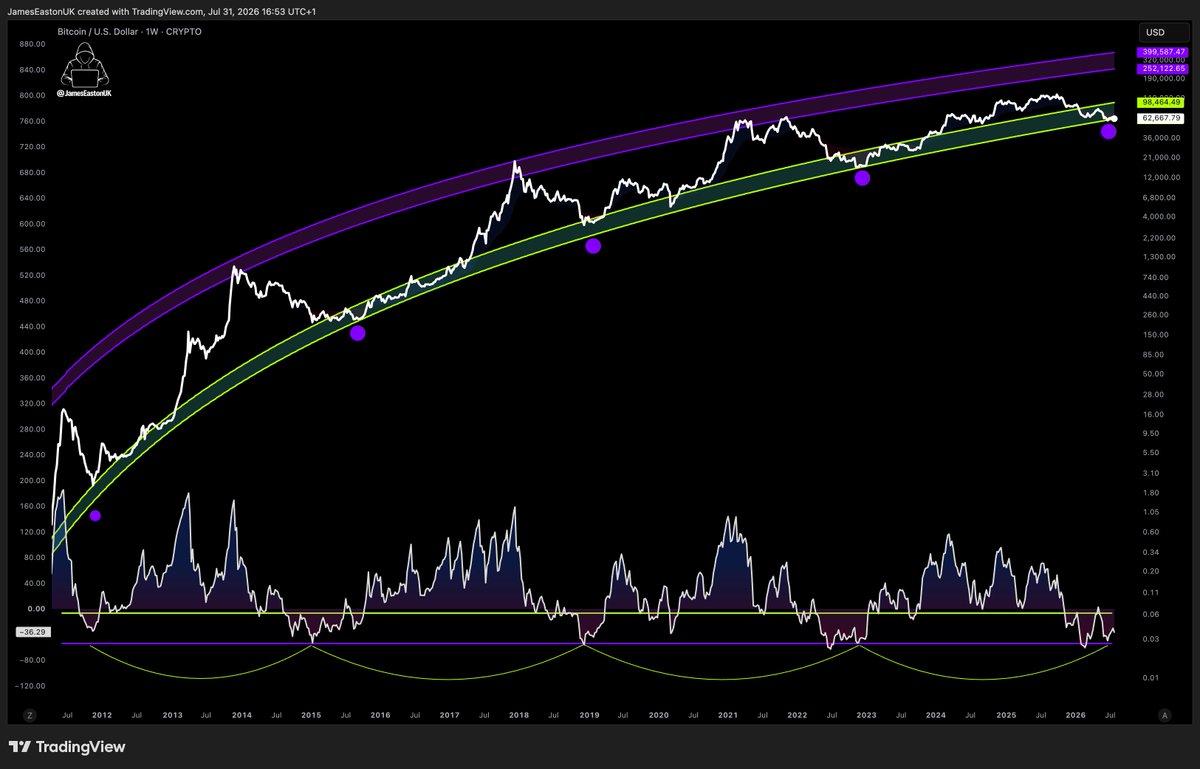
Task: Click the 2023 label on the time axis
Action: (x=866, y=716)
